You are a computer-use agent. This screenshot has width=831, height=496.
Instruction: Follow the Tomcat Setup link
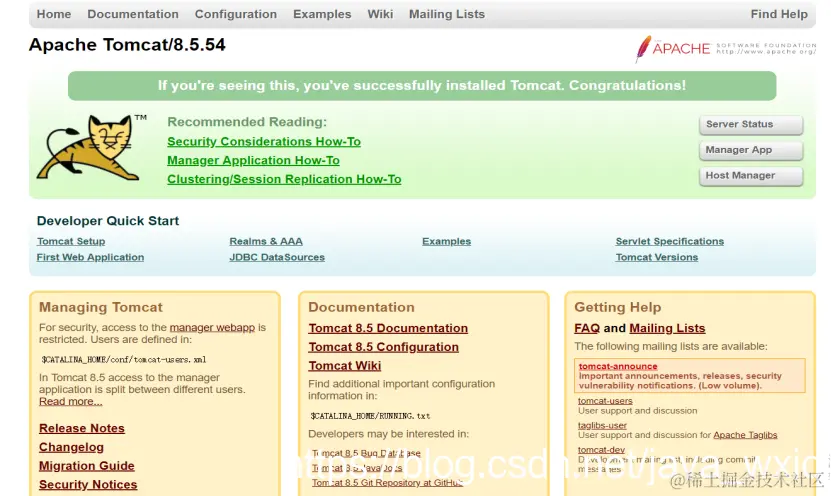click(x=71, y=241)
